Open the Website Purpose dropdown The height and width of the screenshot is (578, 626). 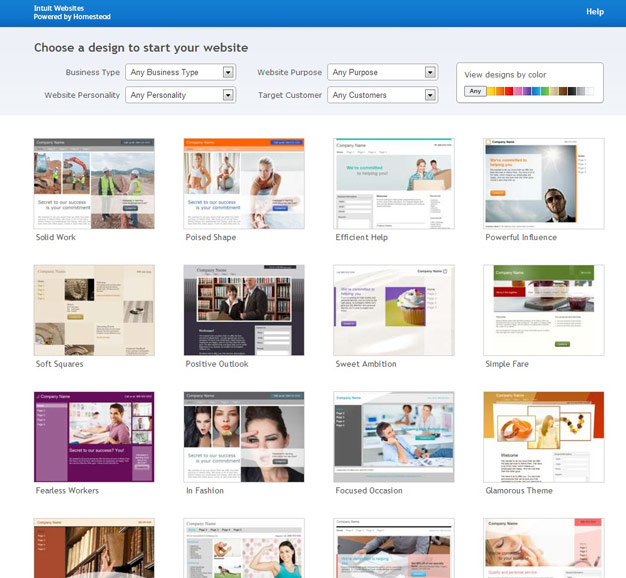point(382,72)
